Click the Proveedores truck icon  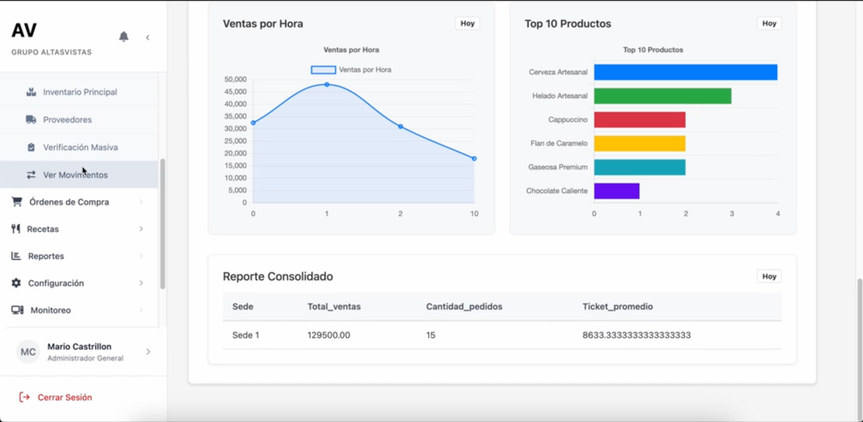31,119
